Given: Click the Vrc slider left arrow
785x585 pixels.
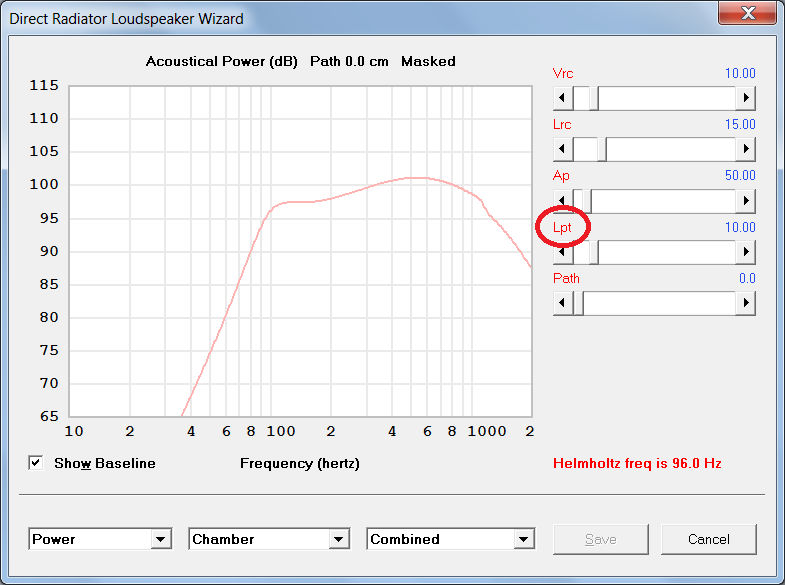Looking at the screenshot, I should [563, 98].
